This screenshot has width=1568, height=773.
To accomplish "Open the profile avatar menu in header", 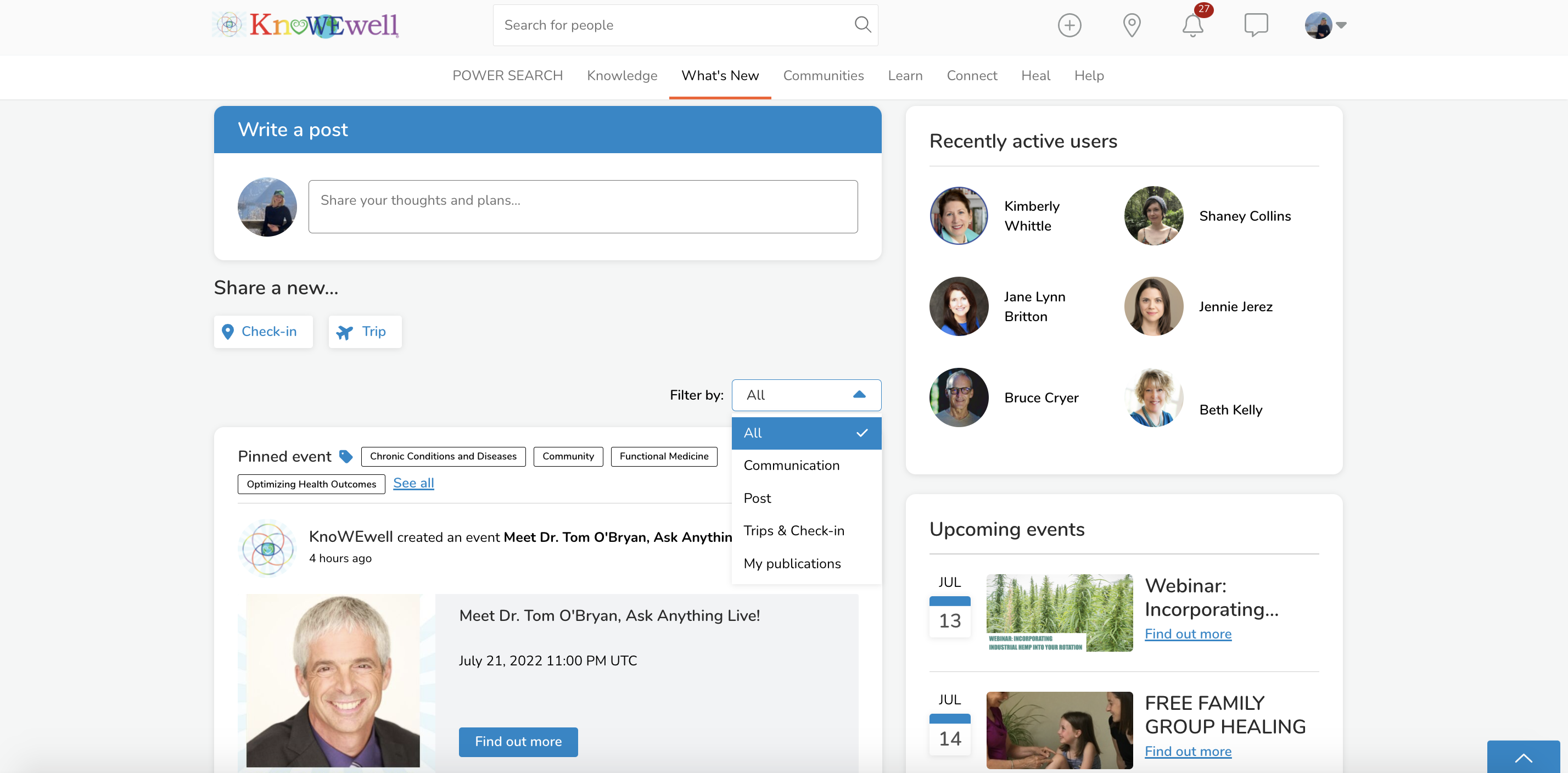I will click(x=1325, y=25).
